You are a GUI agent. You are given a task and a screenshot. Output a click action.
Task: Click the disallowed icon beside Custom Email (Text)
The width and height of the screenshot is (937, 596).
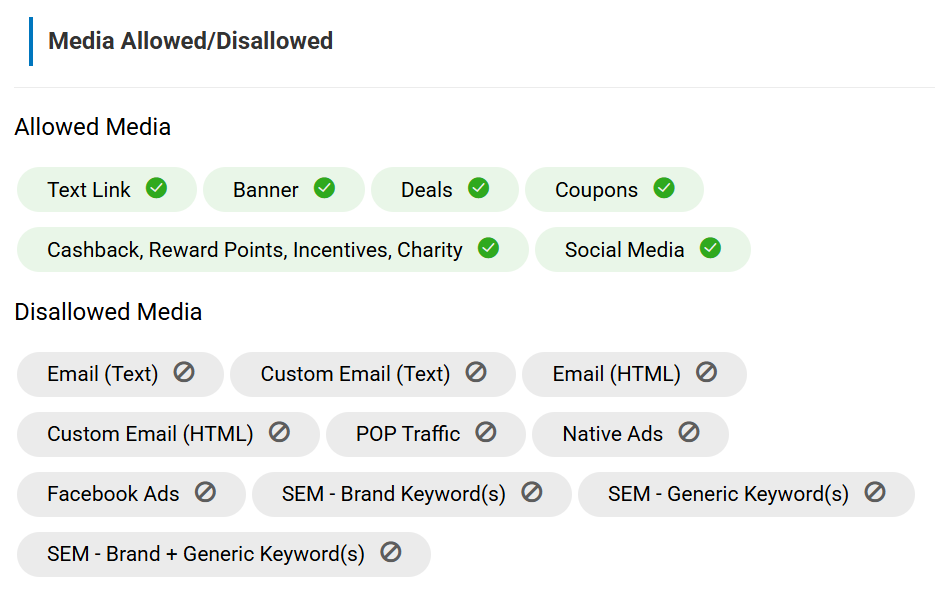(x=476, y=372)
